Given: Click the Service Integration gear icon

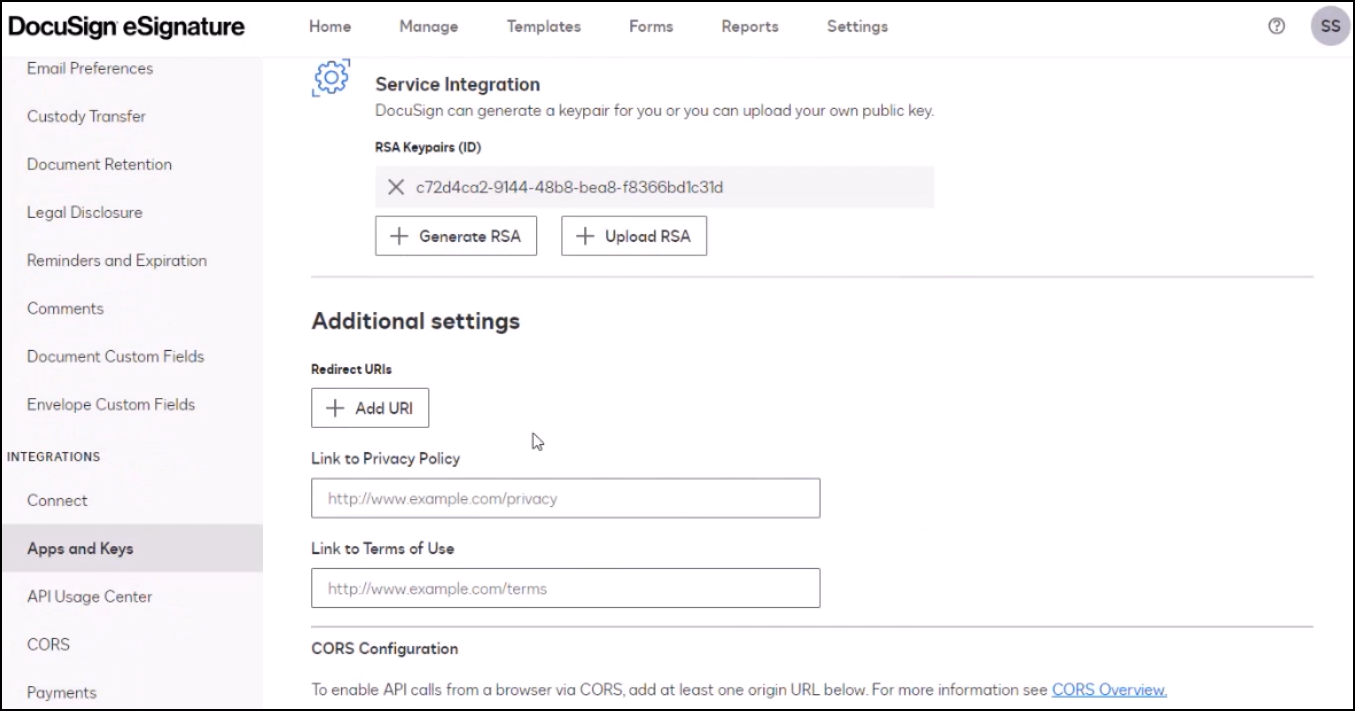Looking at the screenshot, I should pos(331,78).
